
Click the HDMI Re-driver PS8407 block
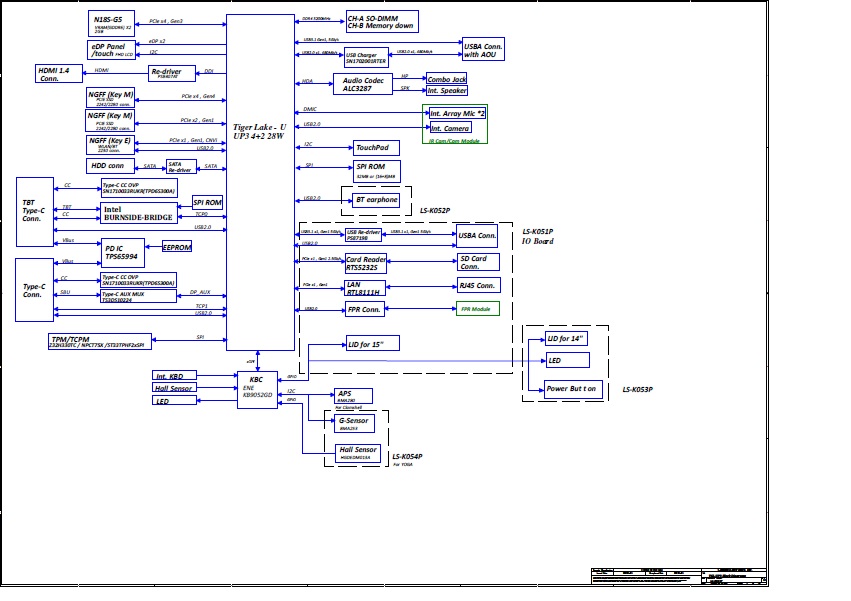[x=172, y=73]
